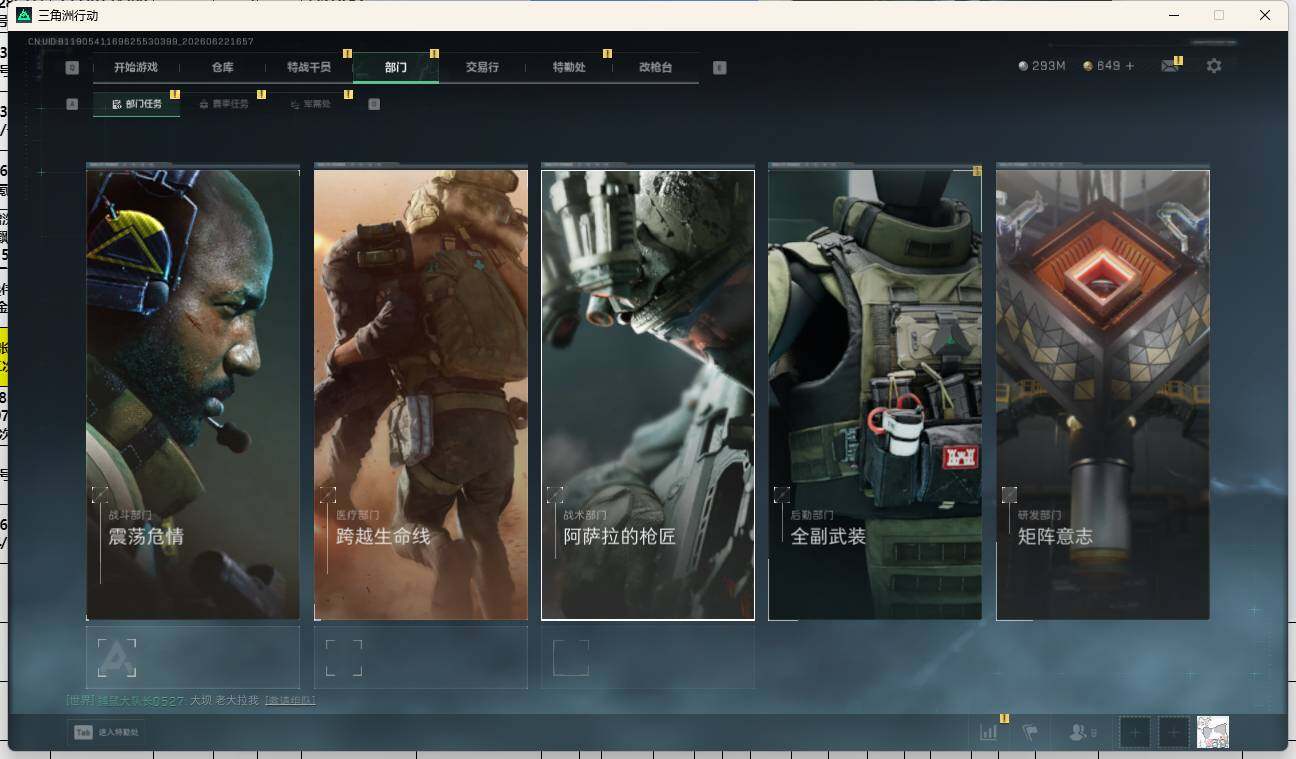Click the world chat message line
Image resolution: width=1296 pixels, height=759 pixels.
[191, 701]
